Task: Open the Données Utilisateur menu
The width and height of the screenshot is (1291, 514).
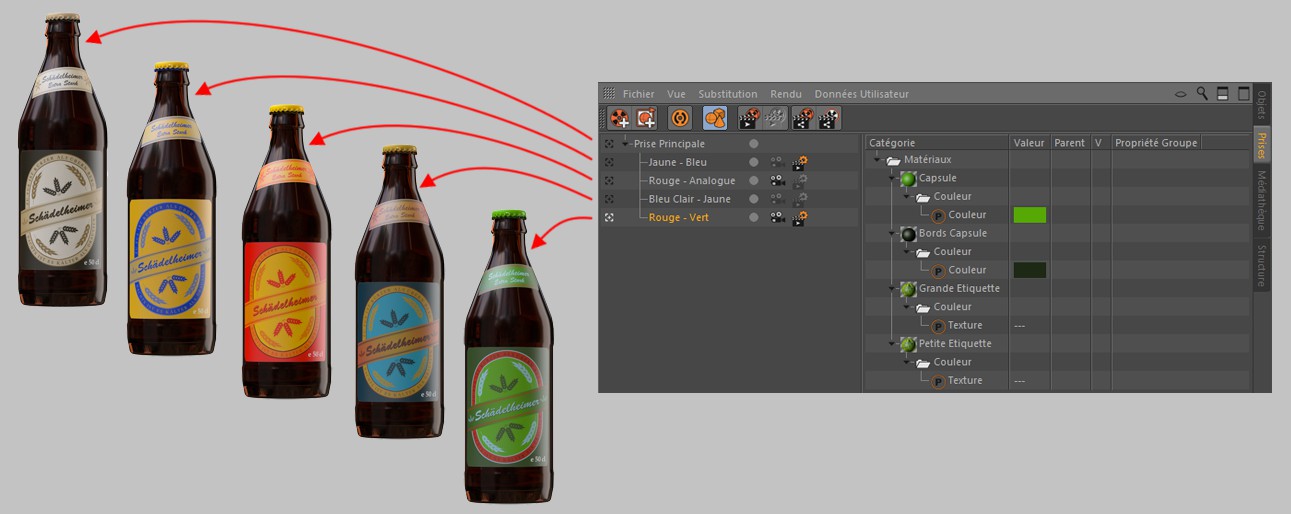Action: 861,94
